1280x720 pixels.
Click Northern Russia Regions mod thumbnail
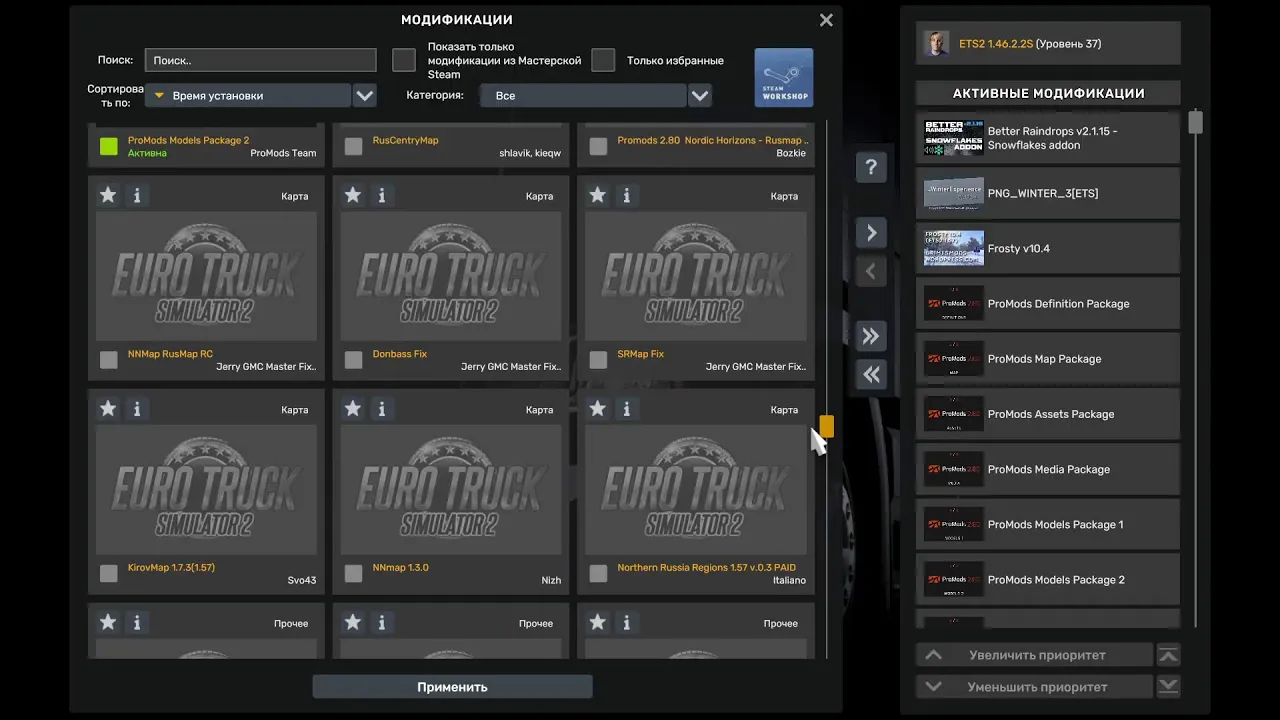tap(696, 489)
